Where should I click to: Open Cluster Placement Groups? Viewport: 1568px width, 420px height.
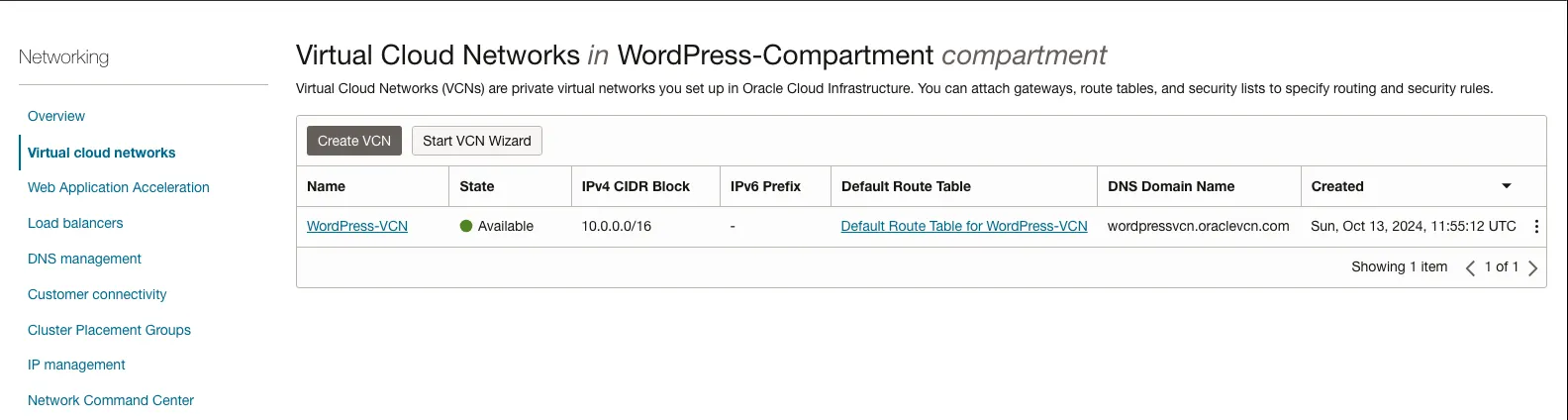109,330
